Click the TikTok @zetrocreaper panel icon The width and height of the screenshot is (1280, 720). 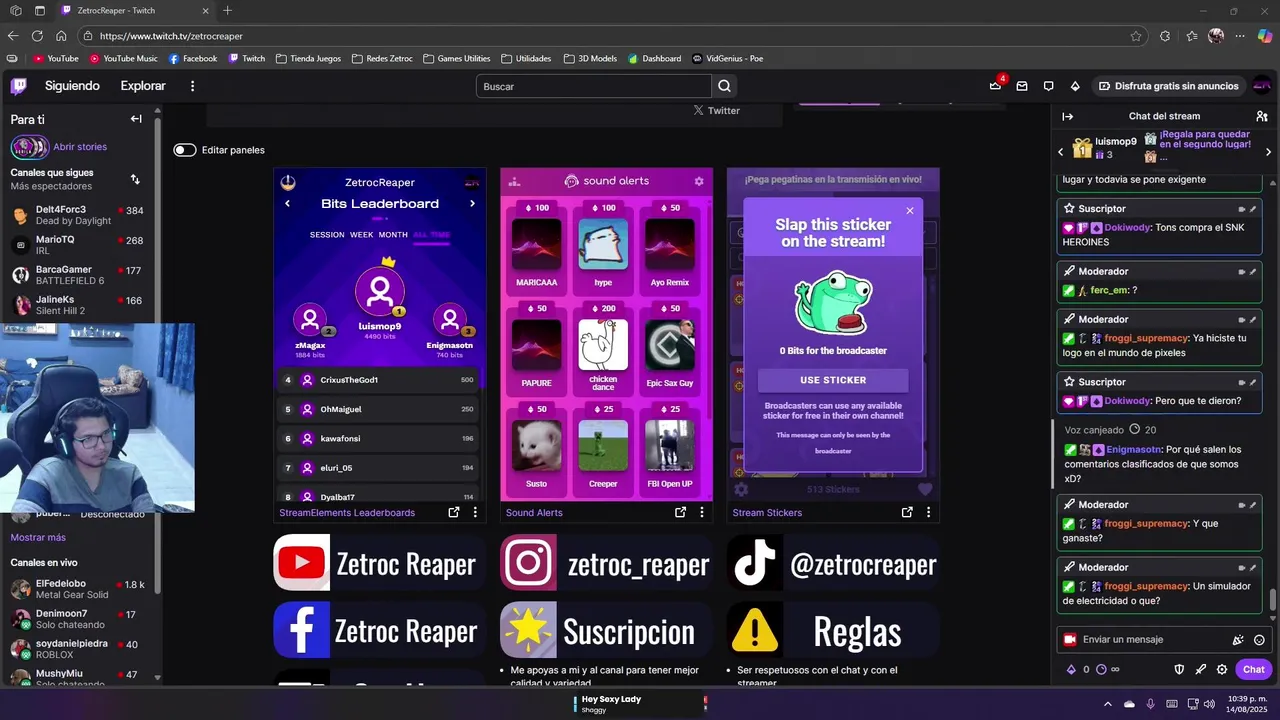tap(755, 563)
